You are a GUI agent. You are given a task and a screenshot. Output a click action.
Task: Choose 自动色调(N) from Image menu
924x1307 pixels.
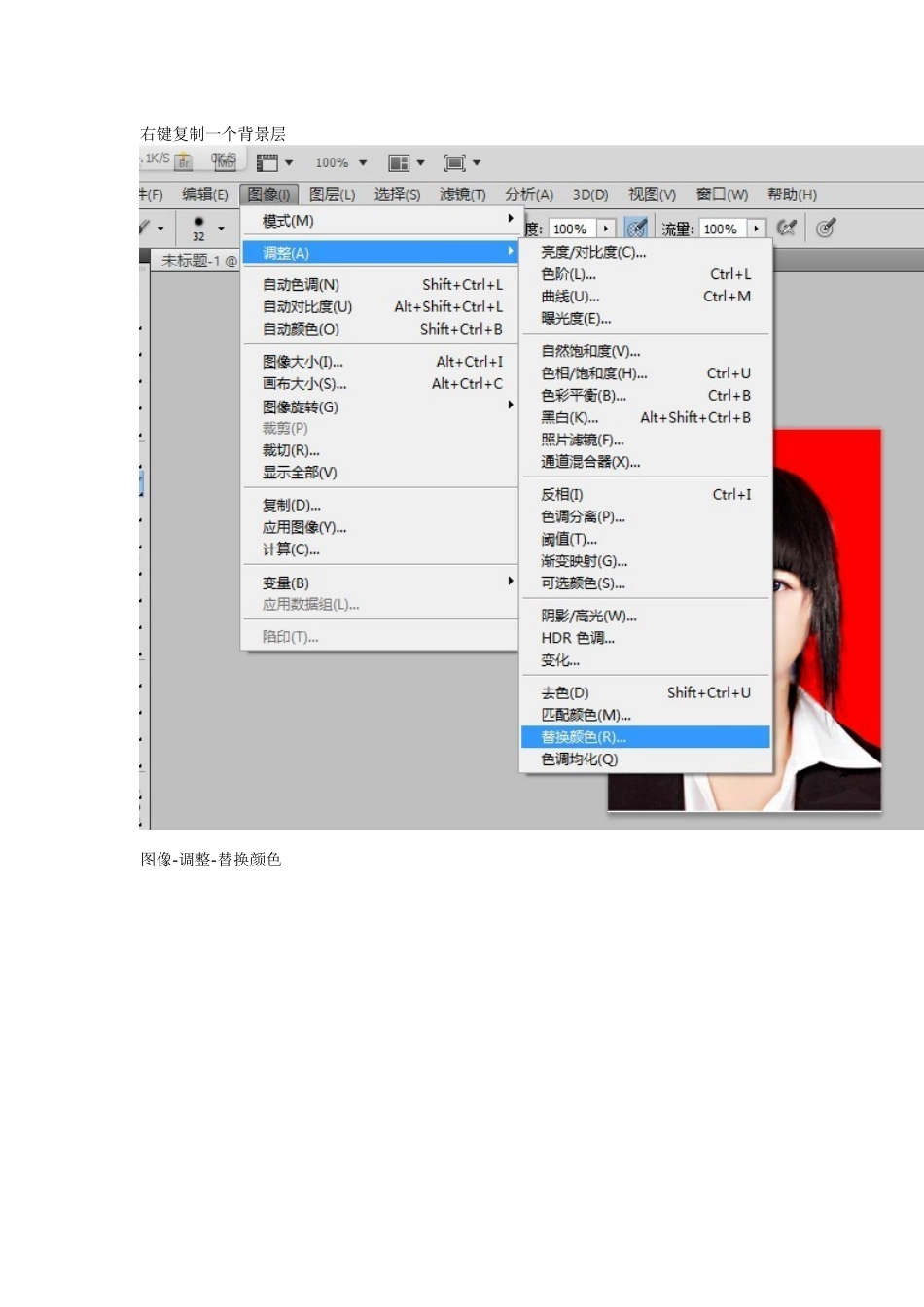380,285
